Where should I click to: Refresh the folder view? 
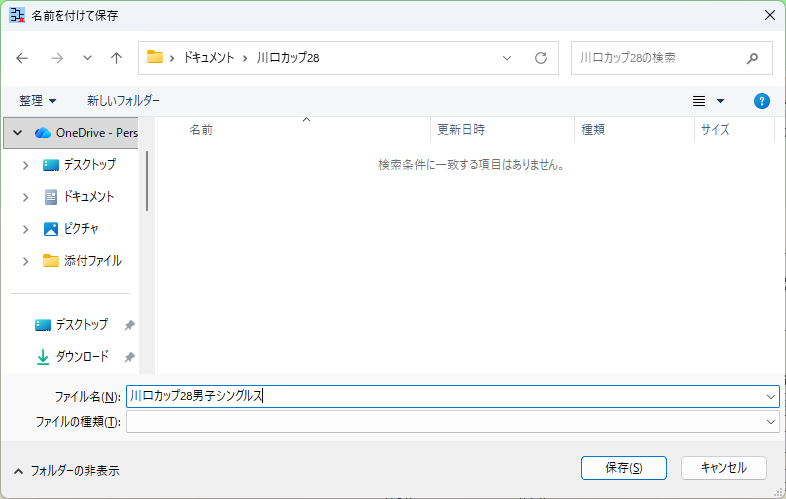tap(541, 58)
